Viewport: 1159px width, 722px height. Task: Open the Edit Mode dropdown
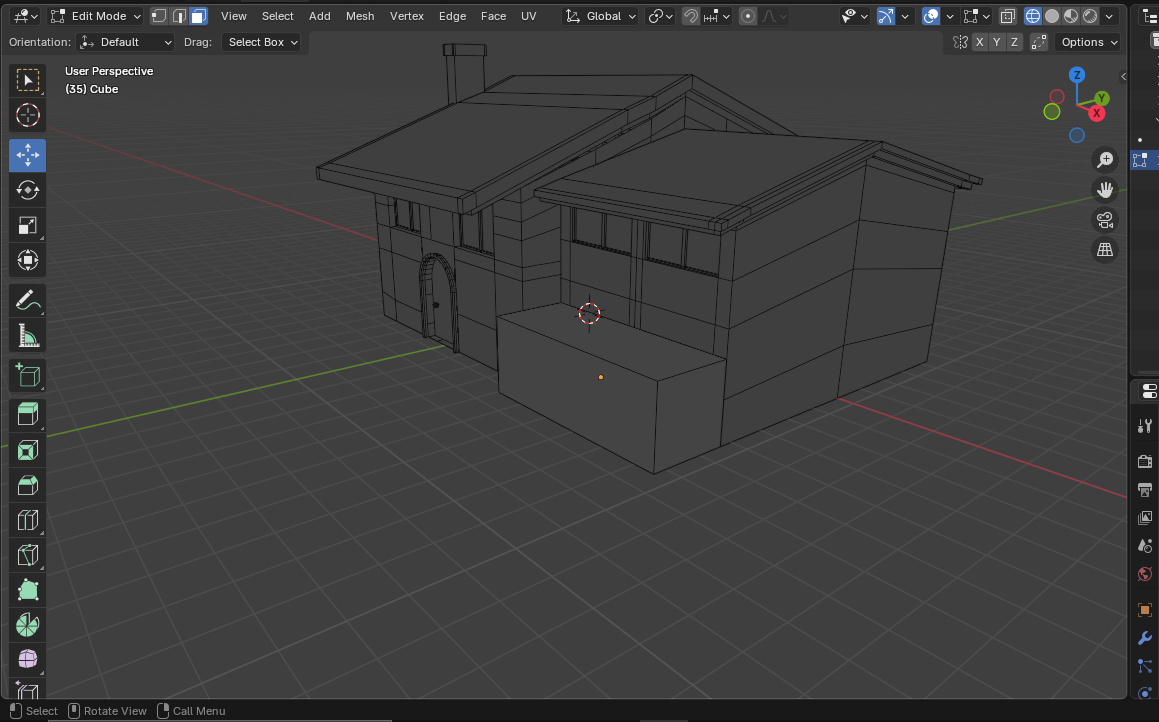click(x=96, y=16)
